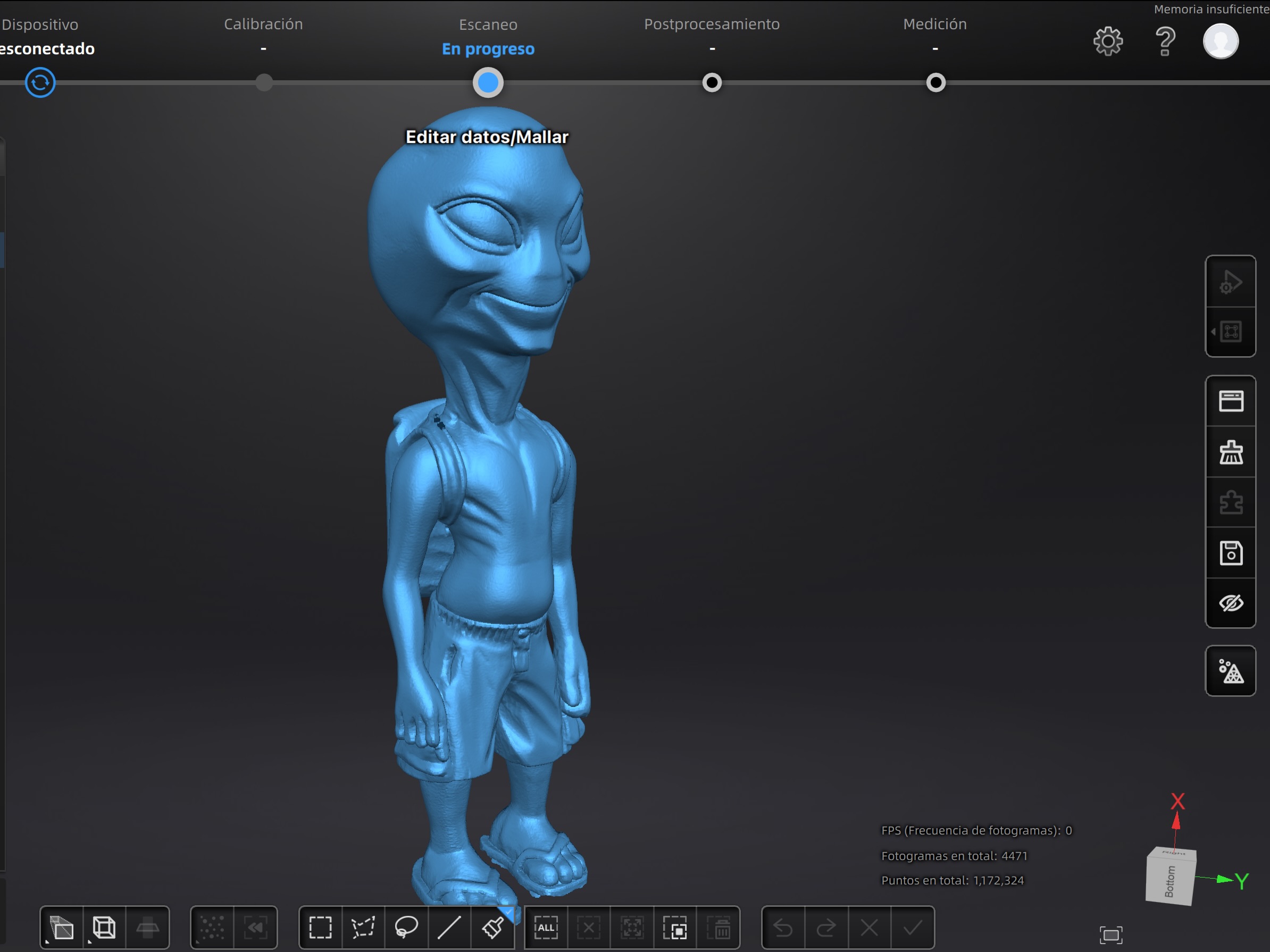The height and width of the screenshot is (952, 1270).
Task: Delete selected points with the trash icon
Action: click(x=720, y=928)
